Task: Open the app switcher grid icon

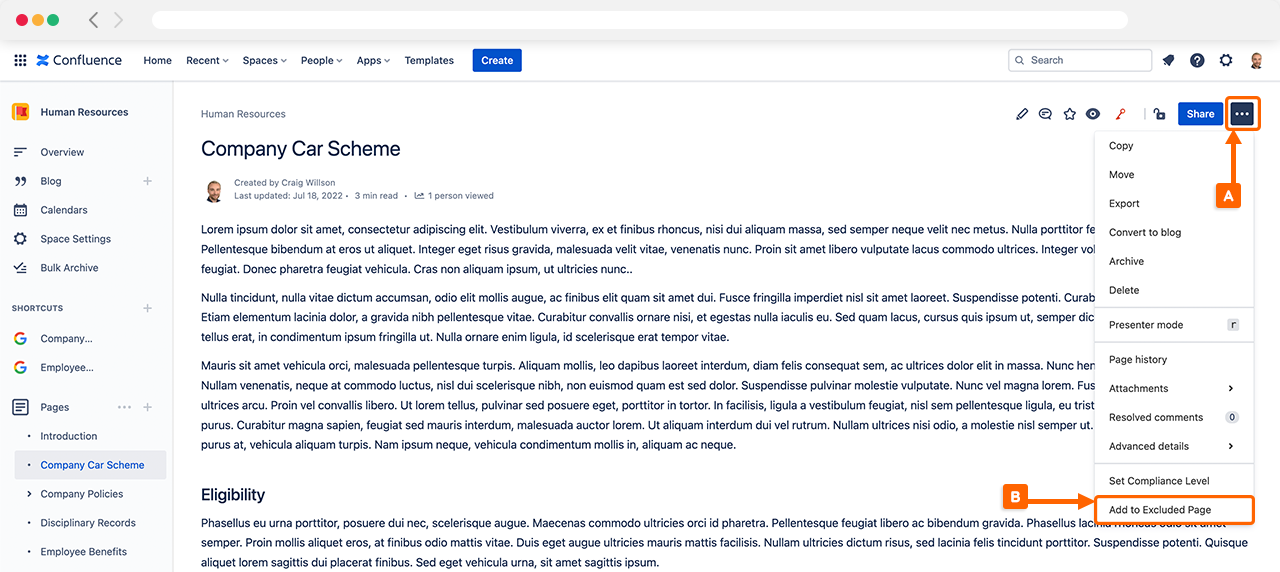Action: coord(20,60)
